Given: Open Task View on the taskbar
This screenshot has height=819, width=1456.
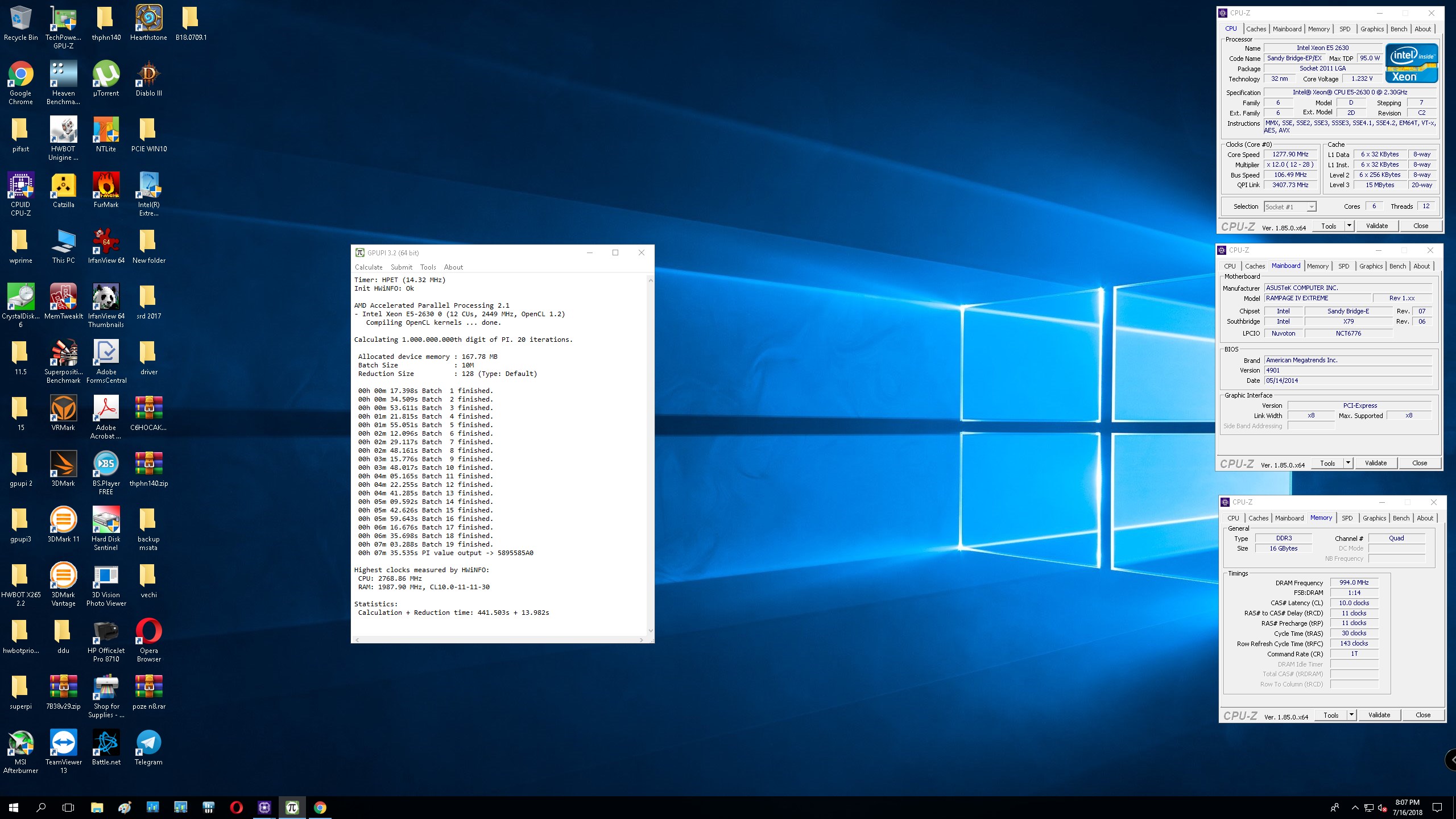Looking at the screenshot, I should coord(68,808).
